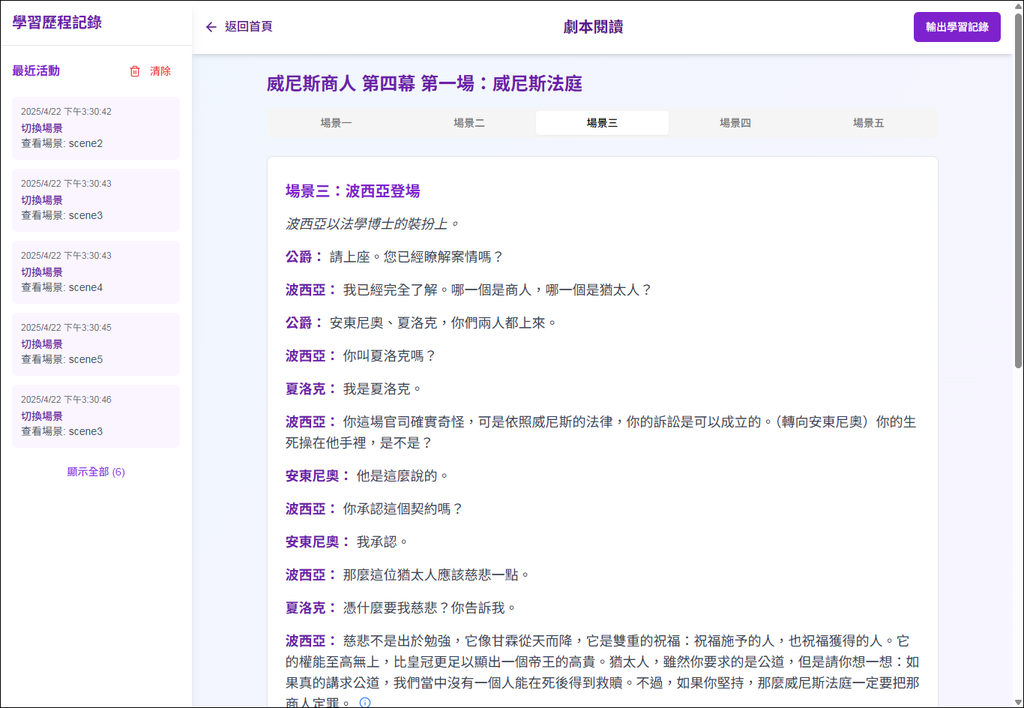Viewport: 1024px width, 708px height.
Task: Open the 場景二 tab
Action: pyautogui.click(x=469, y=123)
